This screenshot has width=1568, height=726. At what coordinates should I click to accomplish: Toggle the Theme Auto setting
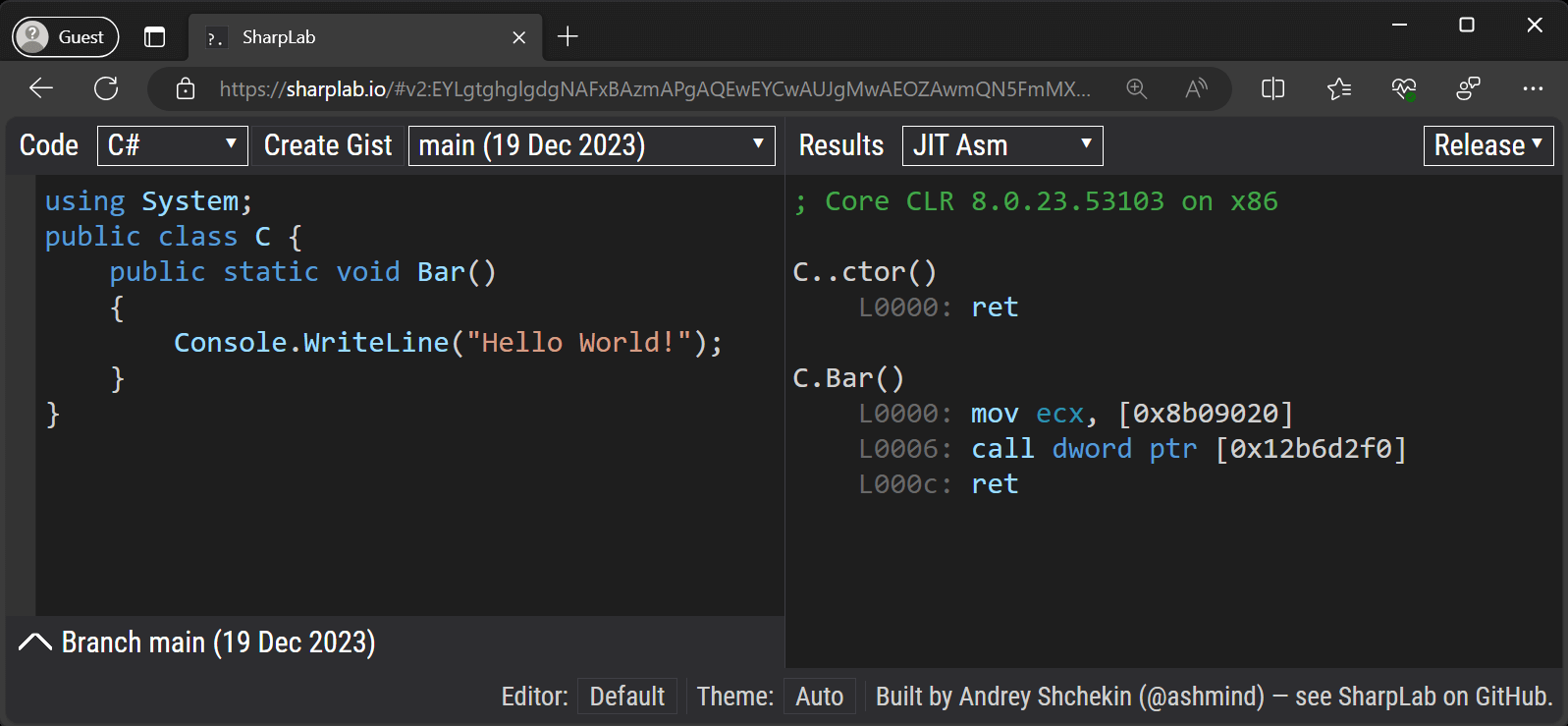point(819,697)
